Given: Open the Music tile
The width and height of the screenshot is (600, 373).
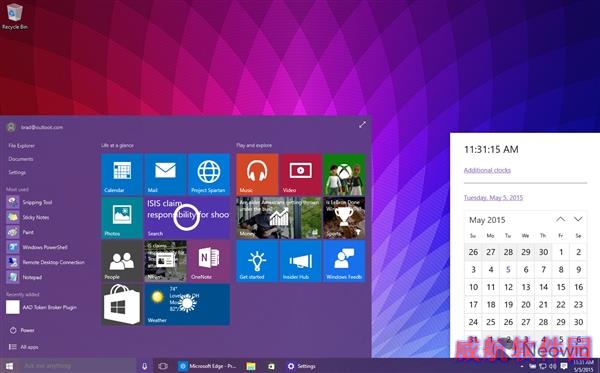Looking at the screenshot, I should (257, 174).
